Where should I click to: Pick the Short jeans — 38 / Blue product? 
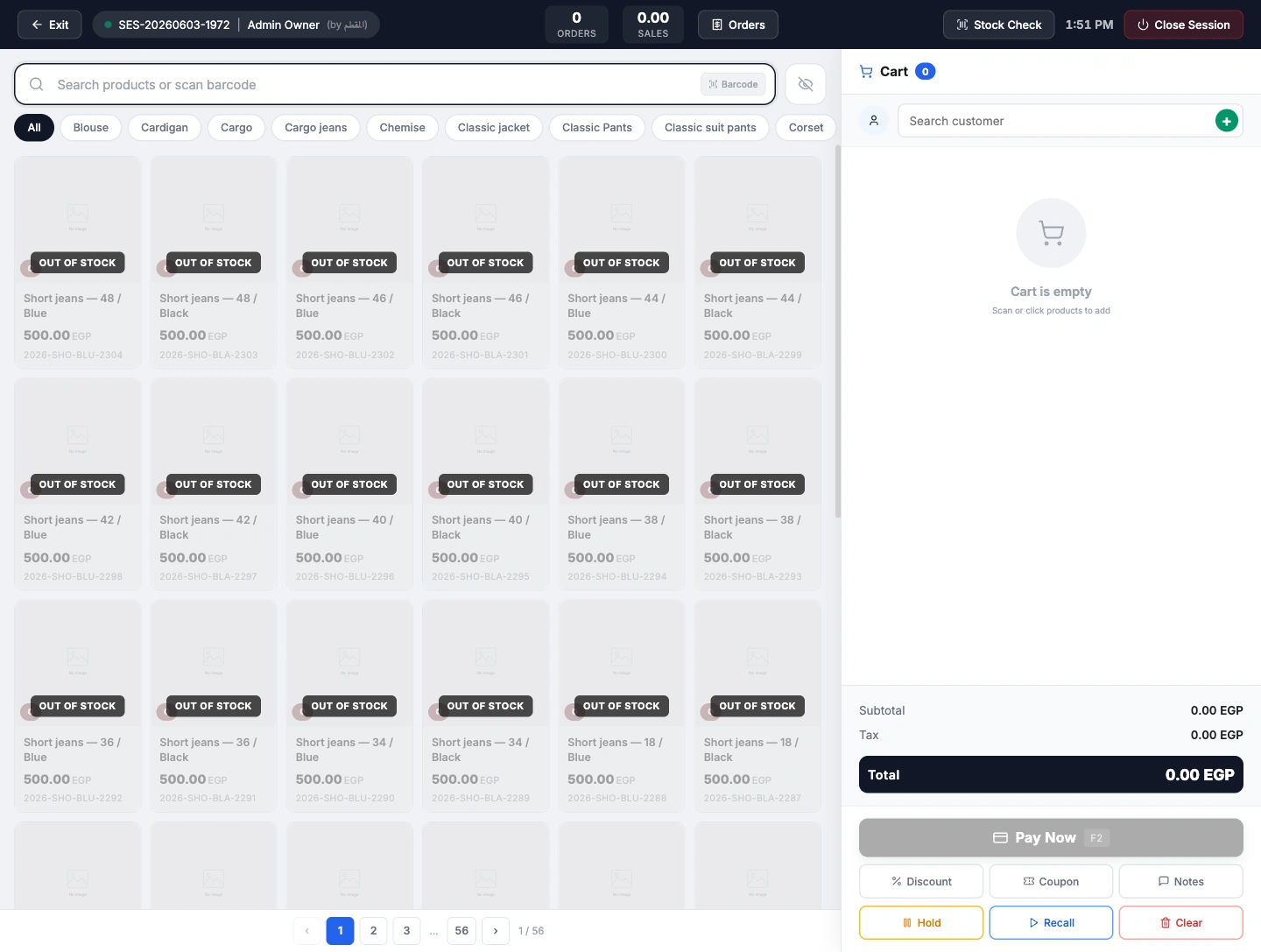[622, 484]
